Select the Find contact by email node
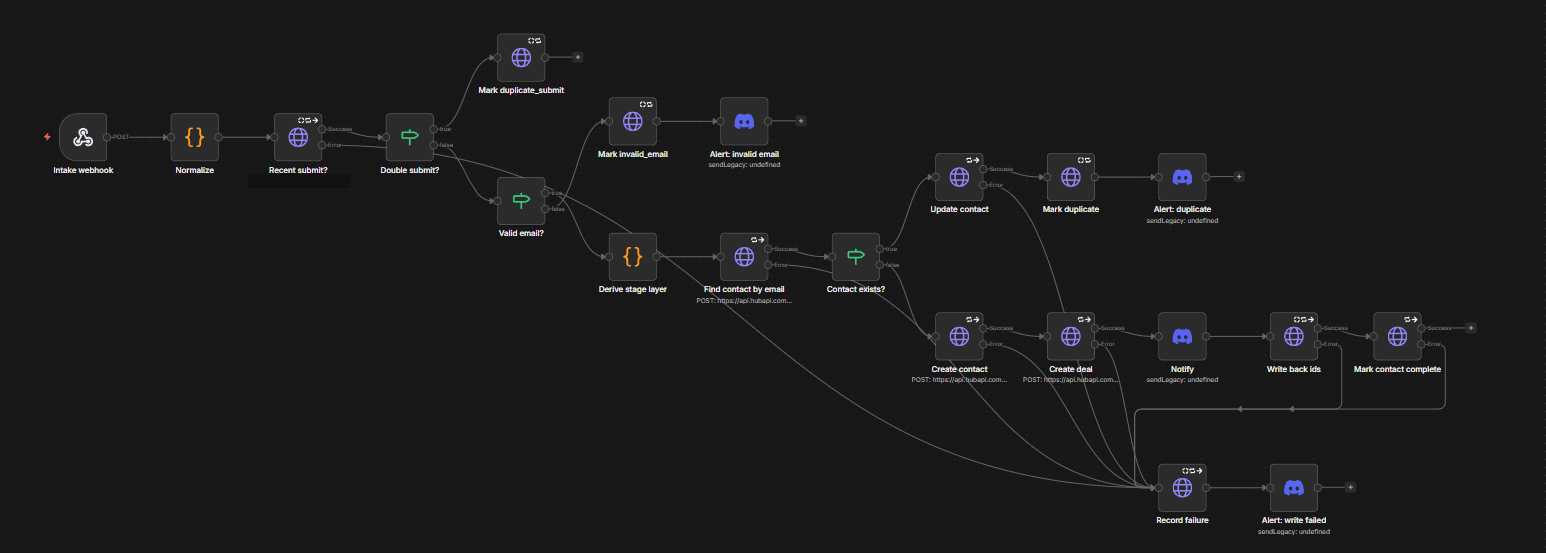 pos(744,257)
